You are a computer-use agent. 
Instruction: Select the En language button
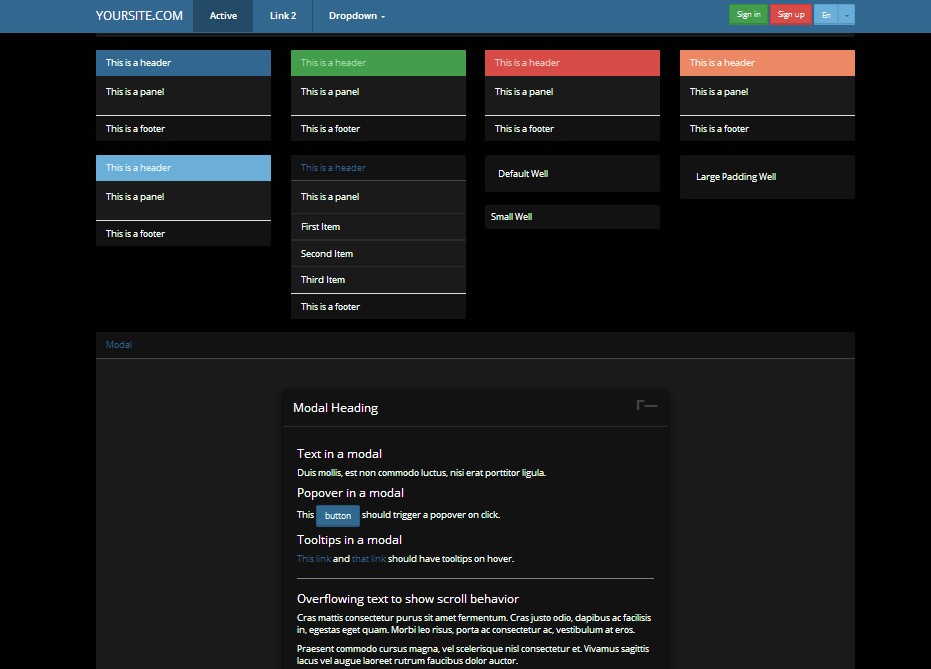826,15
